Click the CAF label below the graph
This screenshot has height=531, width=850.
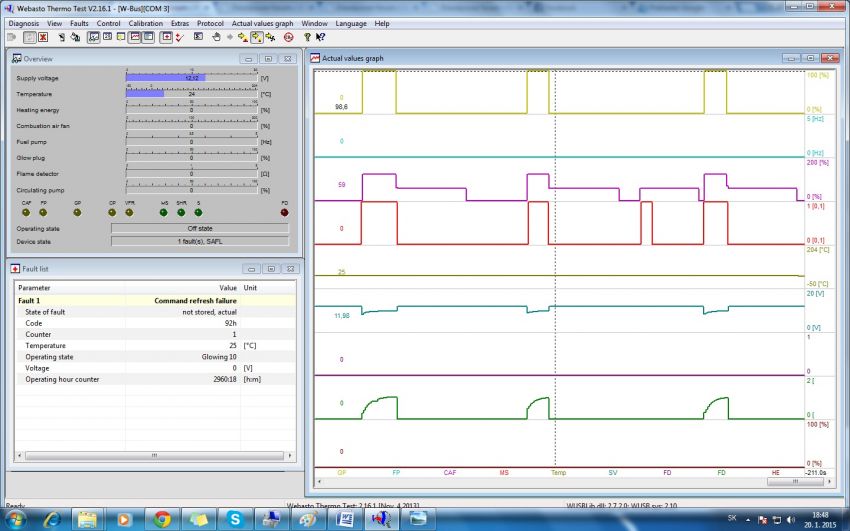450,471
